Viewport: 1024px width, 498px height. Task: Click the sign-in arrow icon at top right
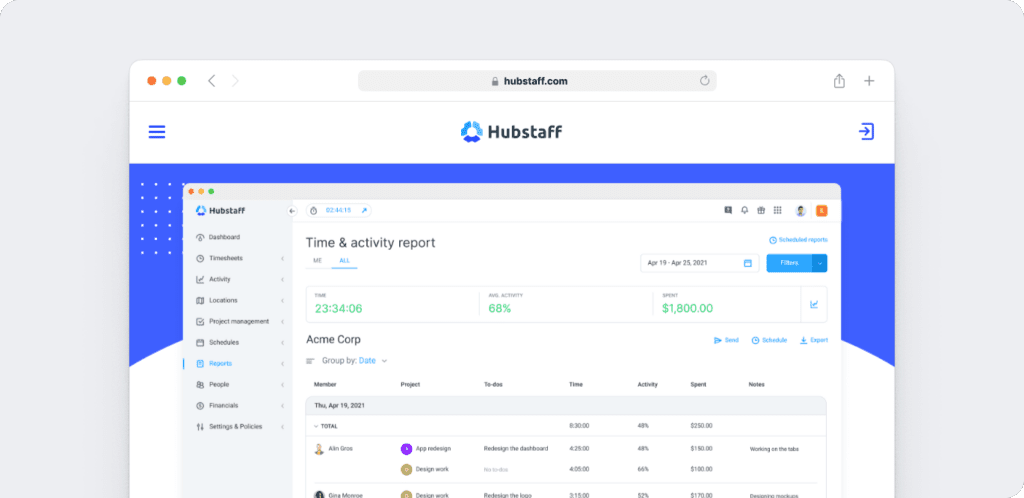866,131
